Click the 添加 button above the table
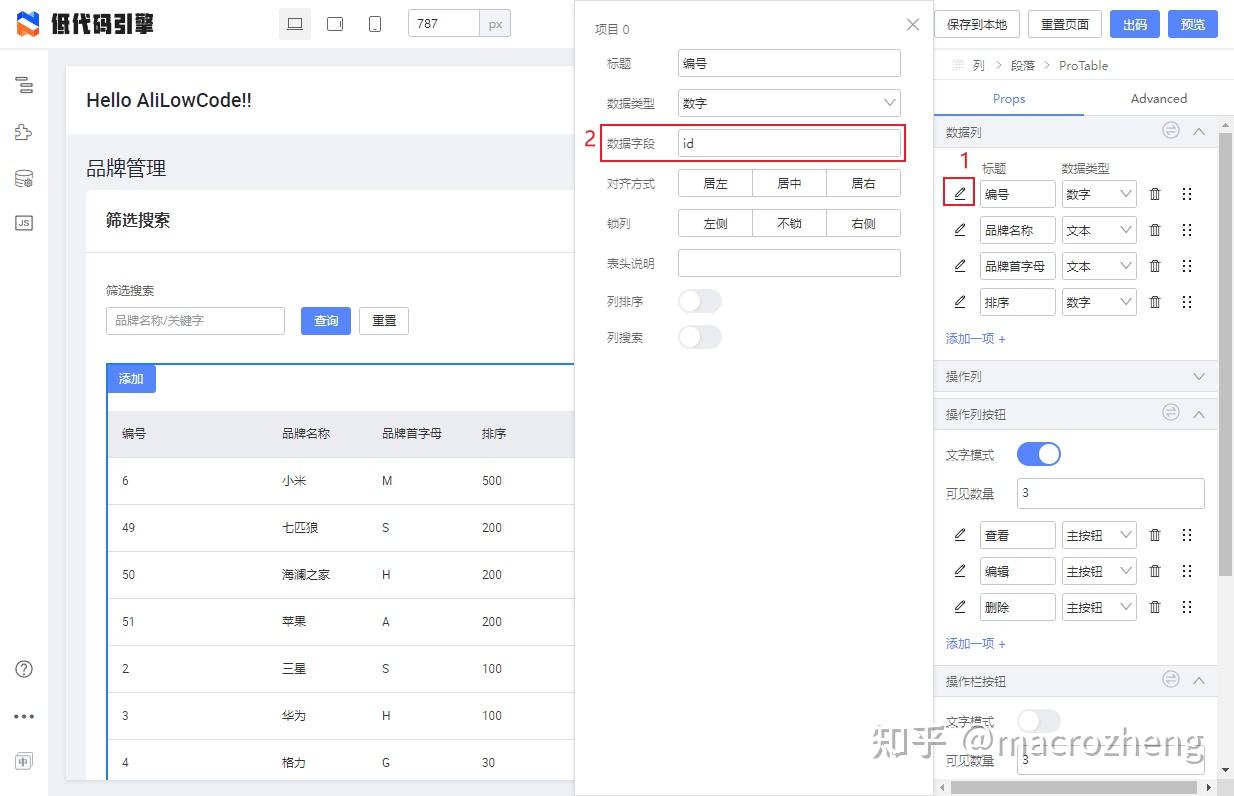1234x796 pixels. (x=131, y=379)
